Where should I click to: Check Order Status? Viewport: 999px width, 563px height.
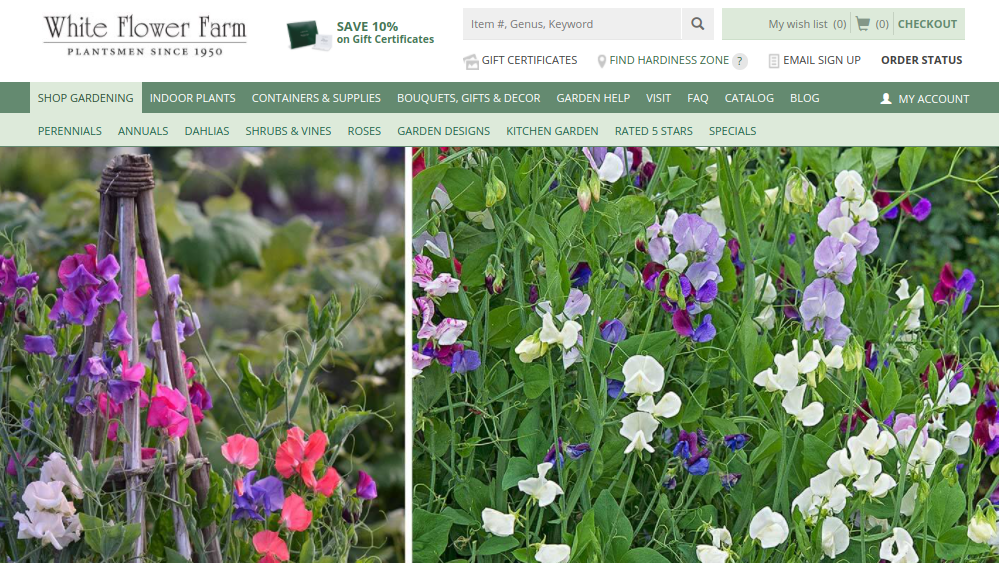[x=921, y=61]
